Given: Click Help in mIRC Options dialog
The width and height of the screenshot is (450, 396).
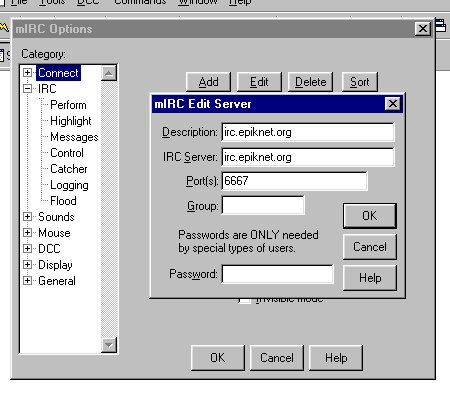Looking at the screenshot, I should [x=336, y=358].
